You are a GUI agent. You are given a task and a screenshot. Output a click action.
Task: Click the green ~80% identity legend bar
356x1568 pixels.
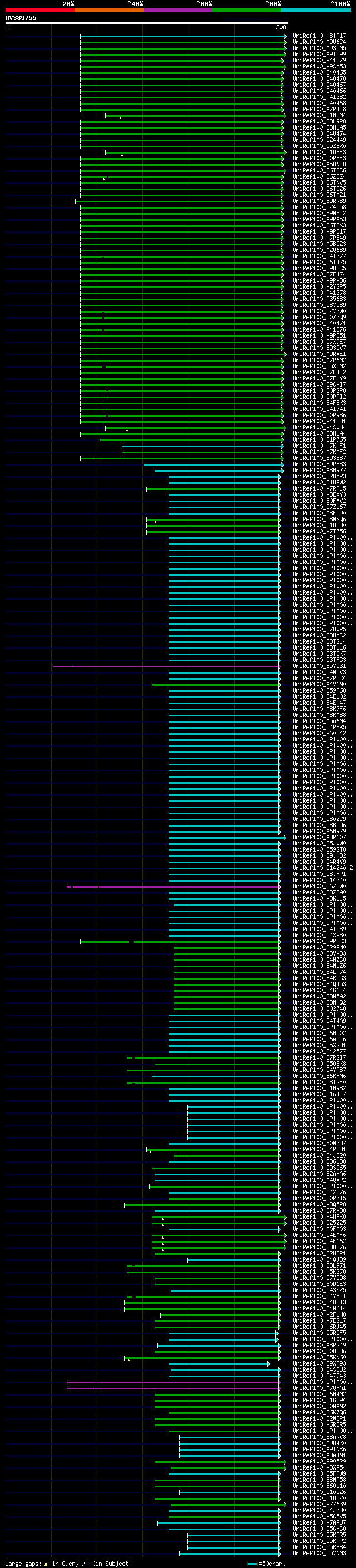click(x=247, y=10)
